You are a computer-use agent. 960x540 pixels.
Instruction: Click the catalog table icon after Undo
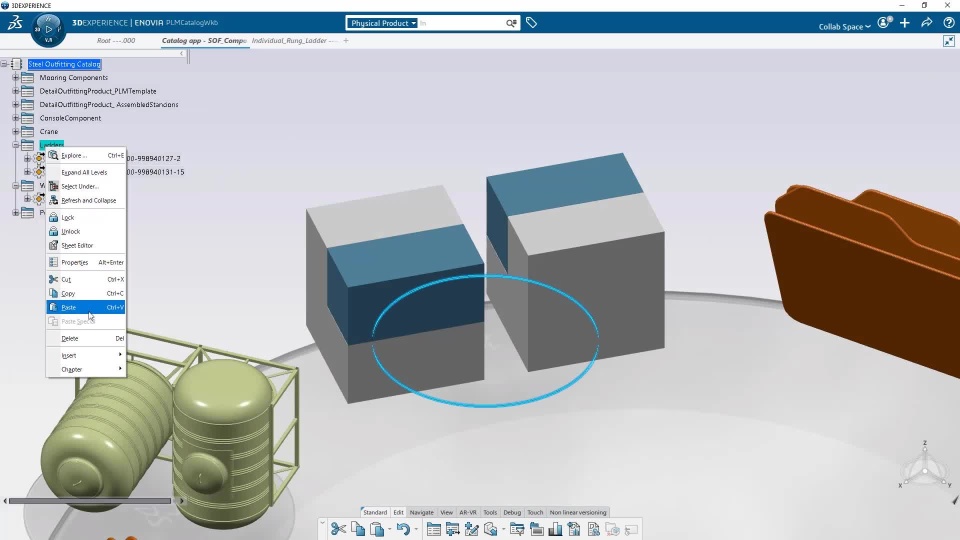click(433, 529)
